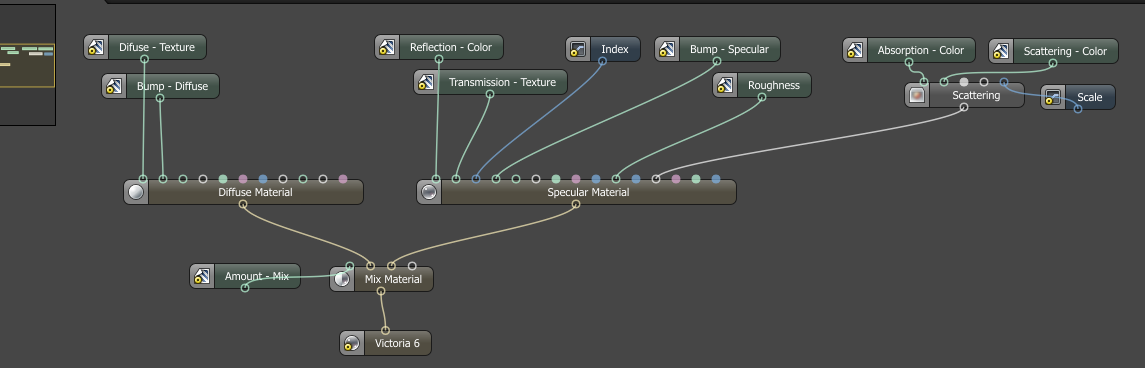Select the Absorption - Color node
Screen dimensions: 1145x368
[x=909, y=50]
